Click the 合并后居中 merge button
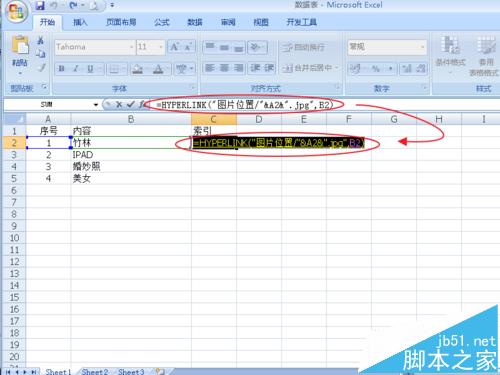 click(x=309, y=68)
